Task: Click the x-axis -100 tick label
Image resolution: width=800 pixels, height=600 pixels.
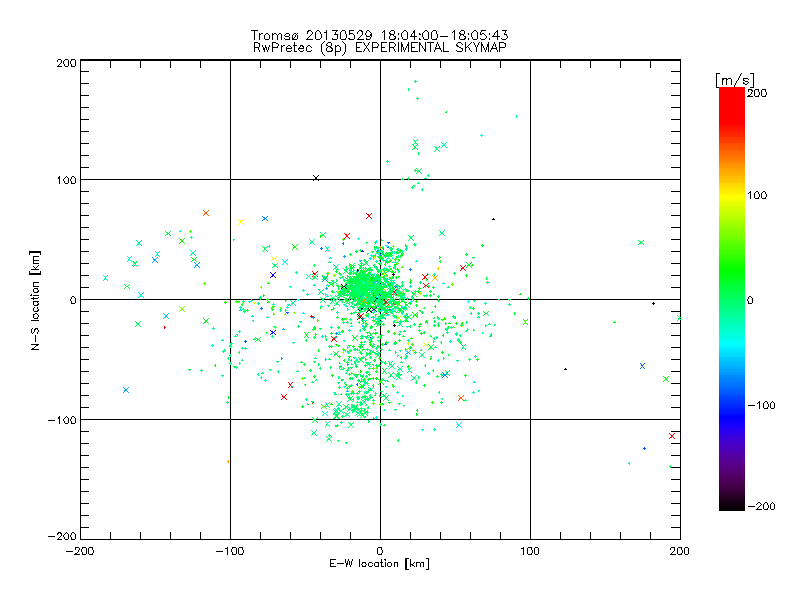Action: pos(230,551)
